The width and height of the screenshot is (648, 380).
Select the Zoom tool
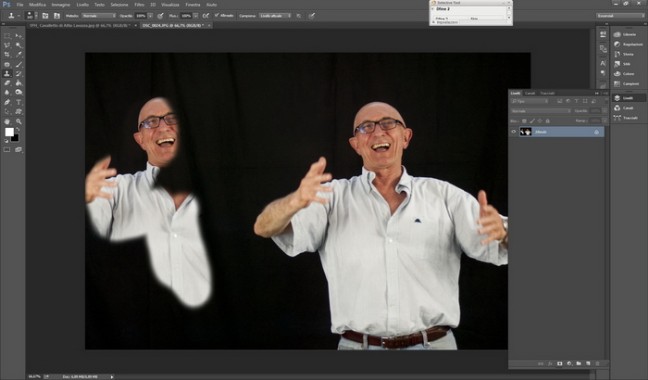tap(19, 121)
